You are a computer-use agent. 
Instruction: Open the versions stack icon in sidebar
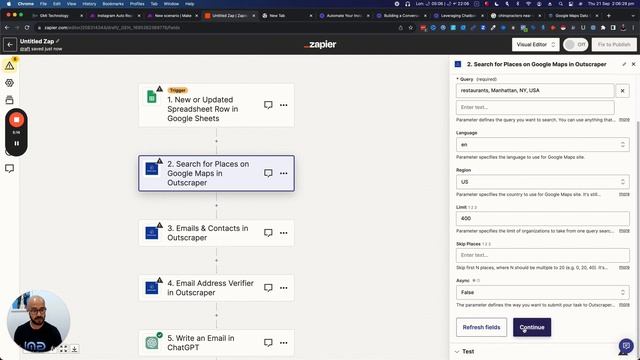point(9,100)
